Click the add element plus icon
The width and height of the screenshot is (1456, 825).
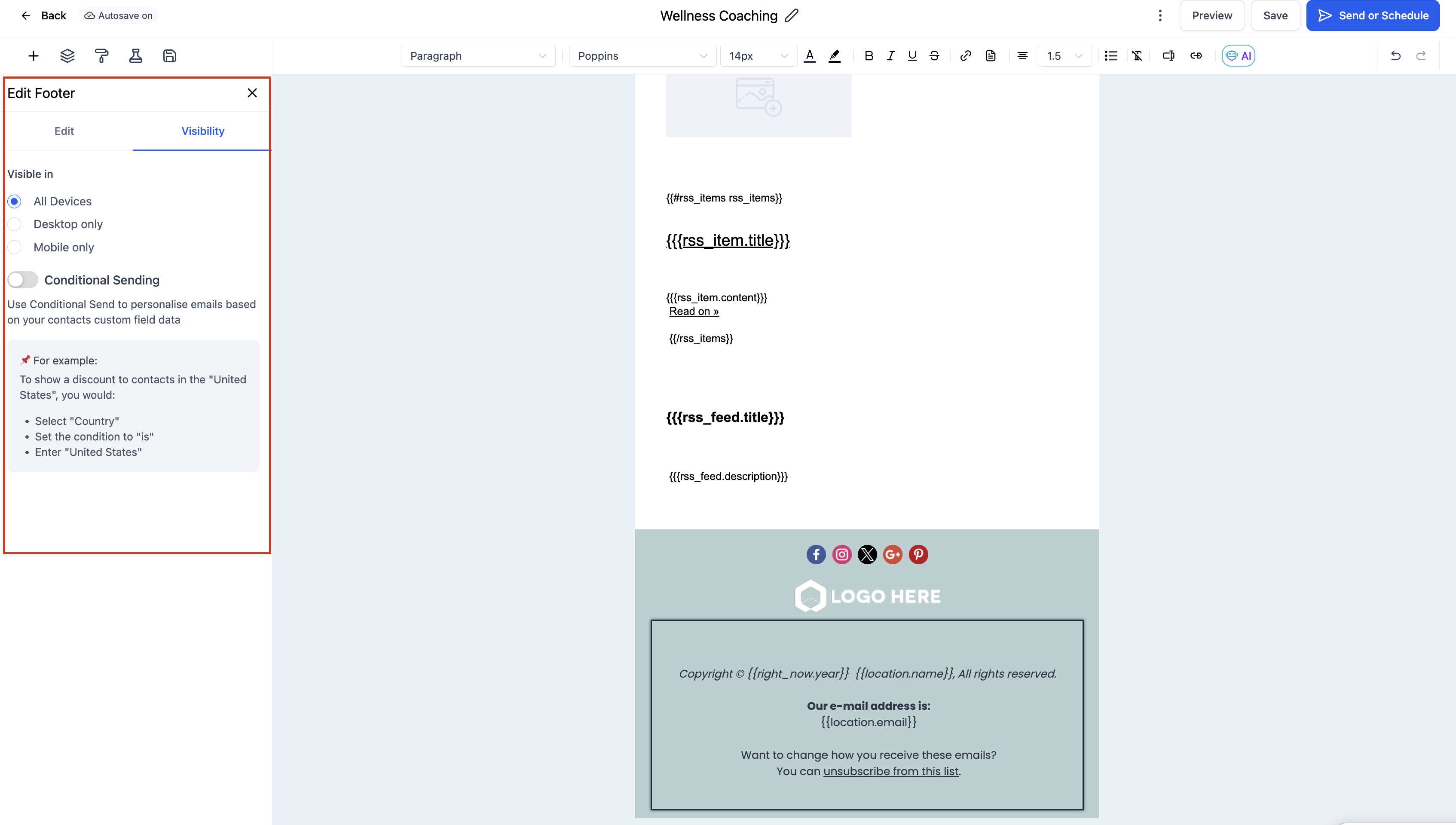click(x=34, y=55)
